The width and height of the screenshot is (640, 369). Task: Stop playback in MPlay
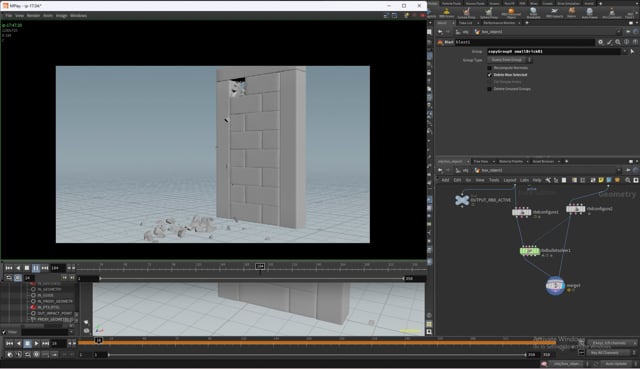(27, 268)
